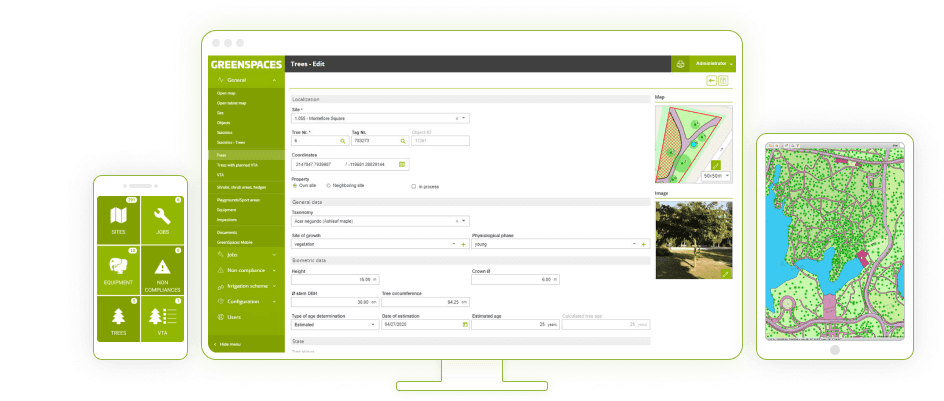
Task: Click the Tree Nr. search magnifier icon
Action: pos(343,141)
